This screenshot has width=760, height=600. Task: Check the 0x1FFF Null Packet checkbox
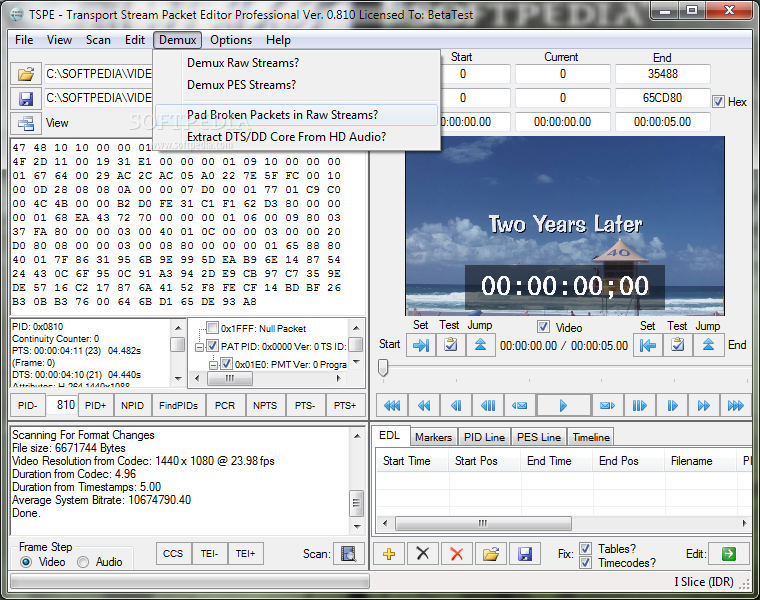(212, 328)
